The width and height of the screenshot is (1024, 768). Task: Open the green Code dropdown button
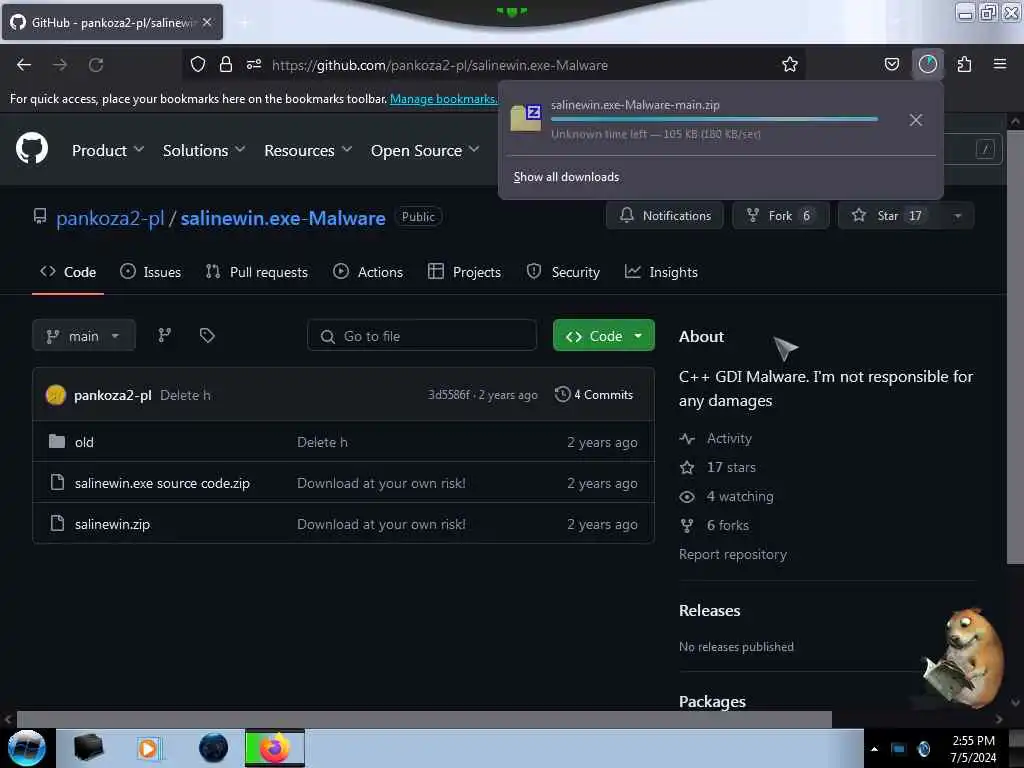[x=603, y=336]
